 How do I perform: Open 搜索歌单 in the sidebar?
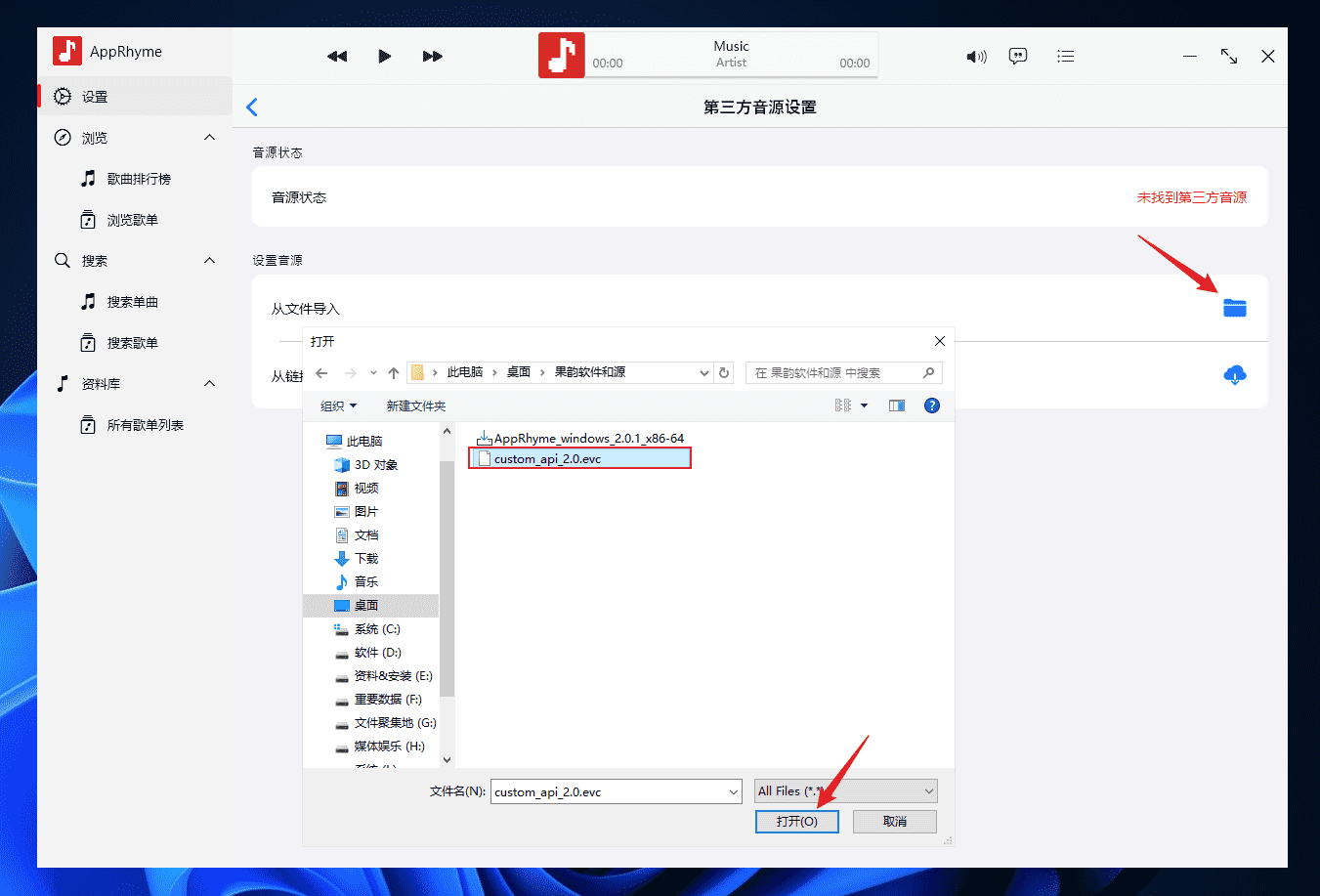click(x=133, y=343)
